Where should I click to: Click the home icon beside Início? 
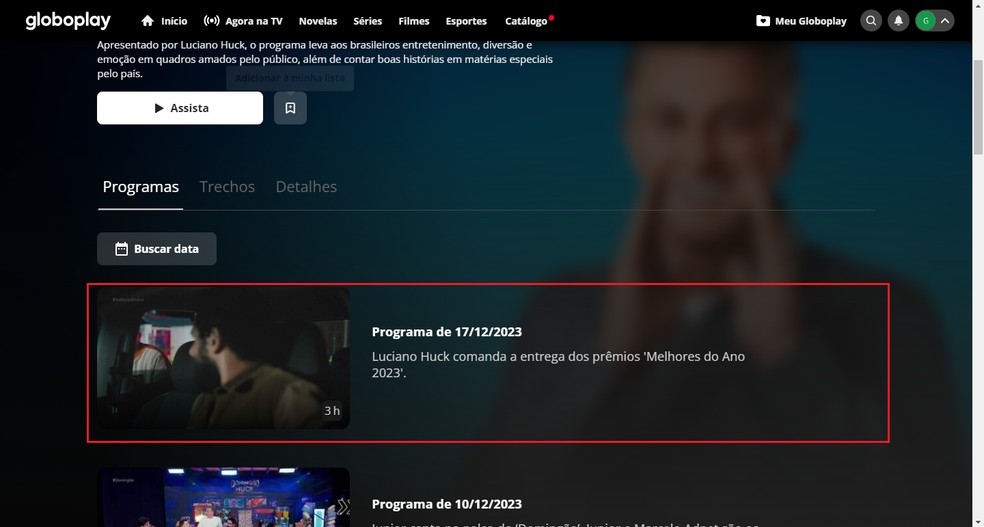pyautogui.click(x=147, y=21)
